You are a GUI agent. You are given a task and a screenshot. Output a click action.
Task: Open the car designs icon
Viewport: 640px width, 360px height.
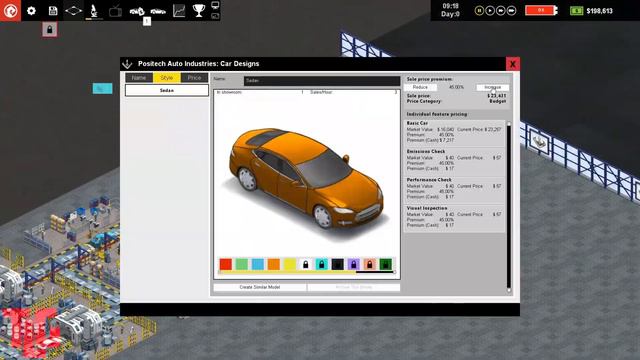coord(158,11)
